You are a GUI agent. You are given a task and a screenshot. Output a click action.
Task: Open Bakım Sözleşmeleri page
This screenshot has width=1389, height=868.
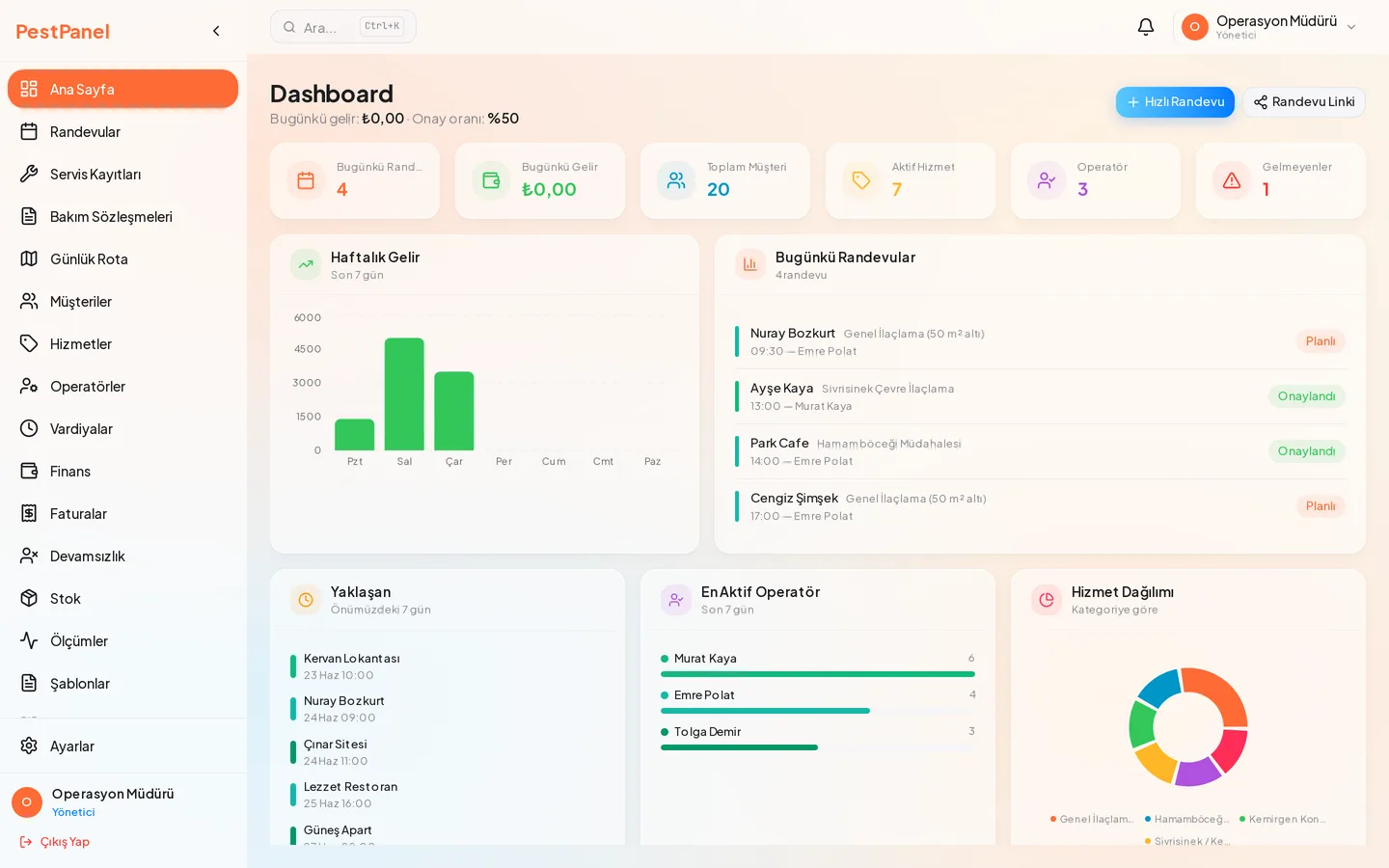123,216
